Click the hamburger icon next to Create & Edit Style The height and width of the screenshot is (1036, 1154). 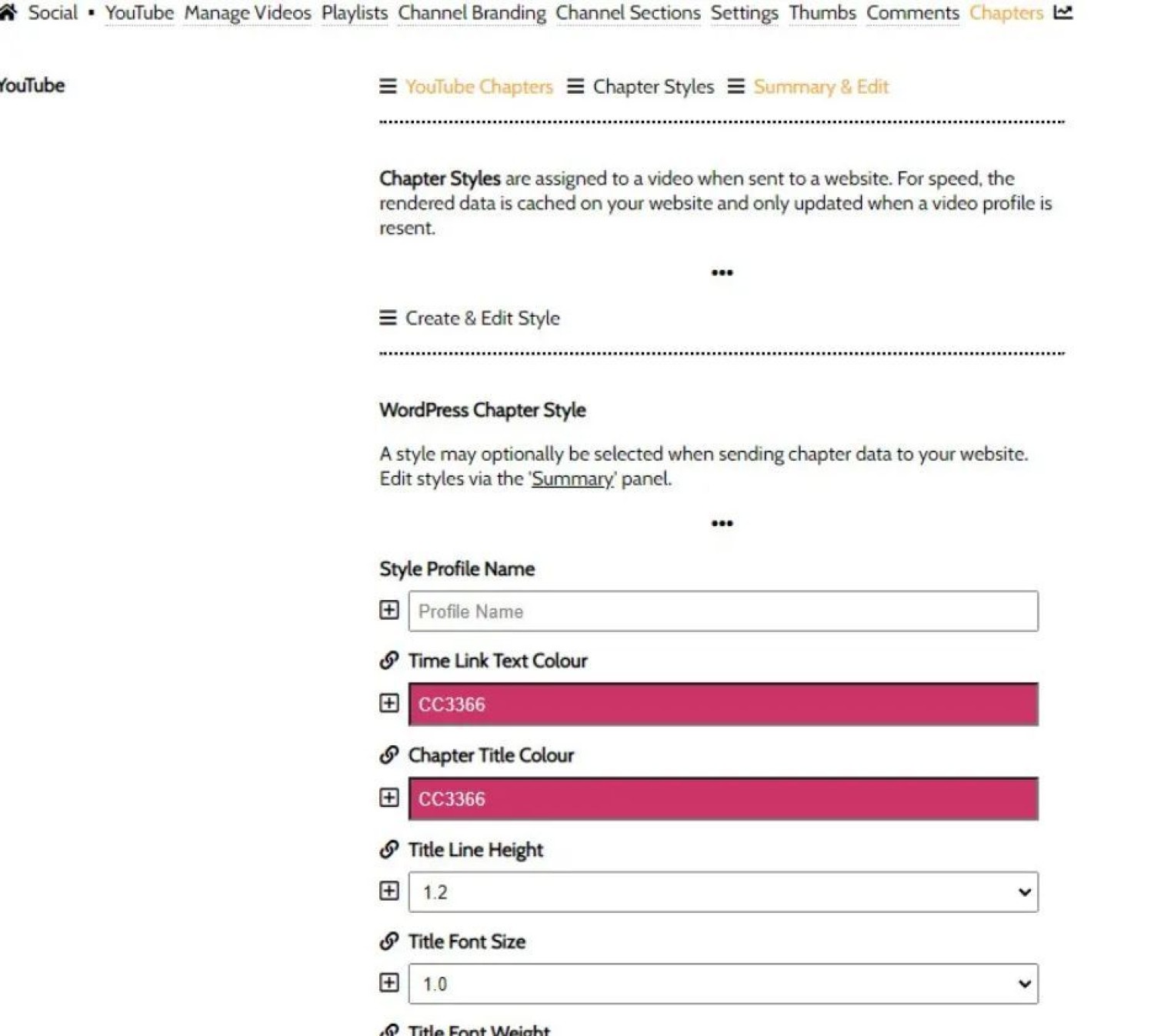[388, 318]
